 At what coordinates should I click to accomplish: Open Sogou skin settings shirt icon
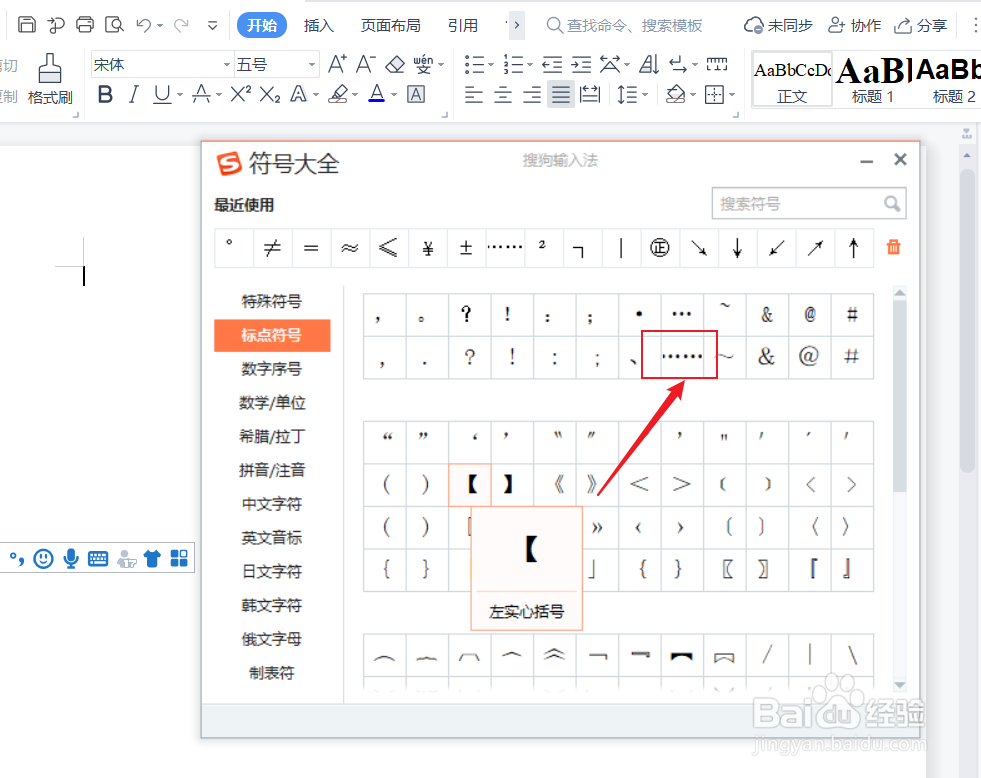[152, 558]
